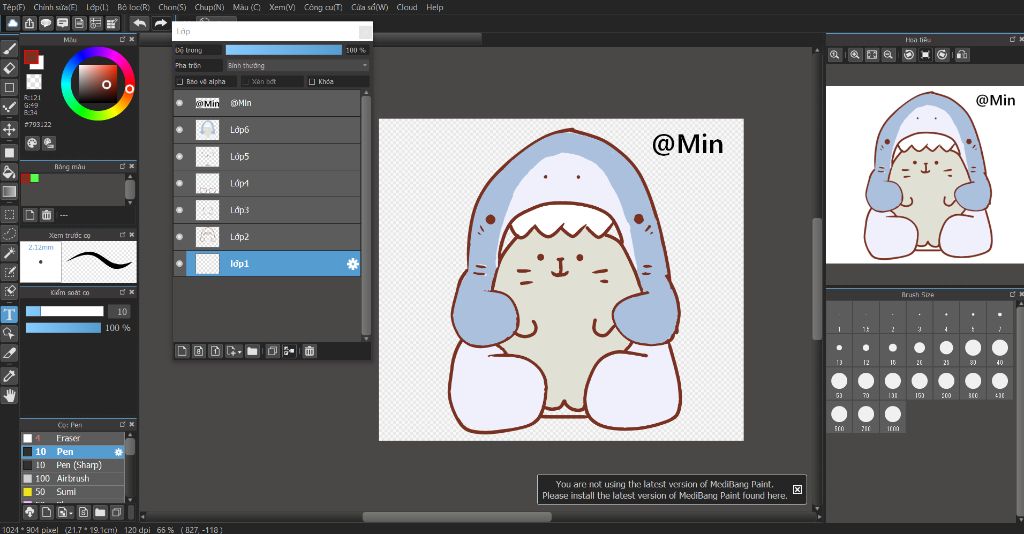This screenshot has height=534, width=1024.
Task: Zoom out in the navigator panel
Action: click(888, 55)
